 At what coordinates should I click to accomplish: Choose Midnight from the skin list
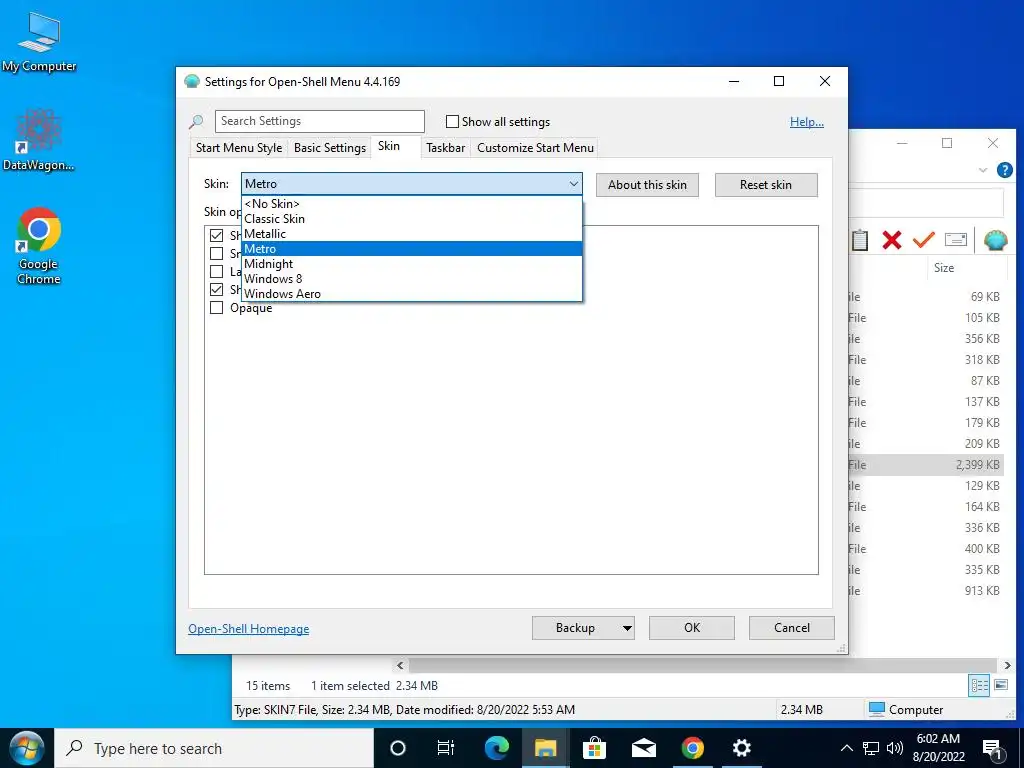point(412,264)
